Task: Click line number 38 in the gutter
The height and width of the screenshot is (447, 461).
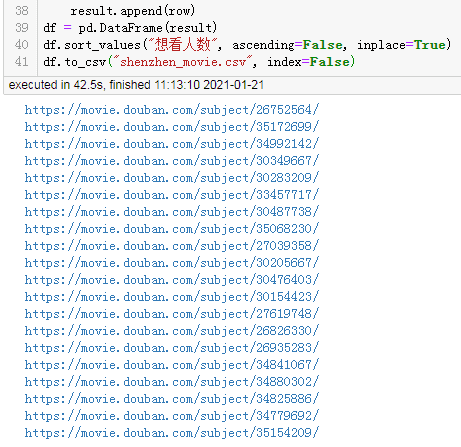Action: click(x=22, y=11)
